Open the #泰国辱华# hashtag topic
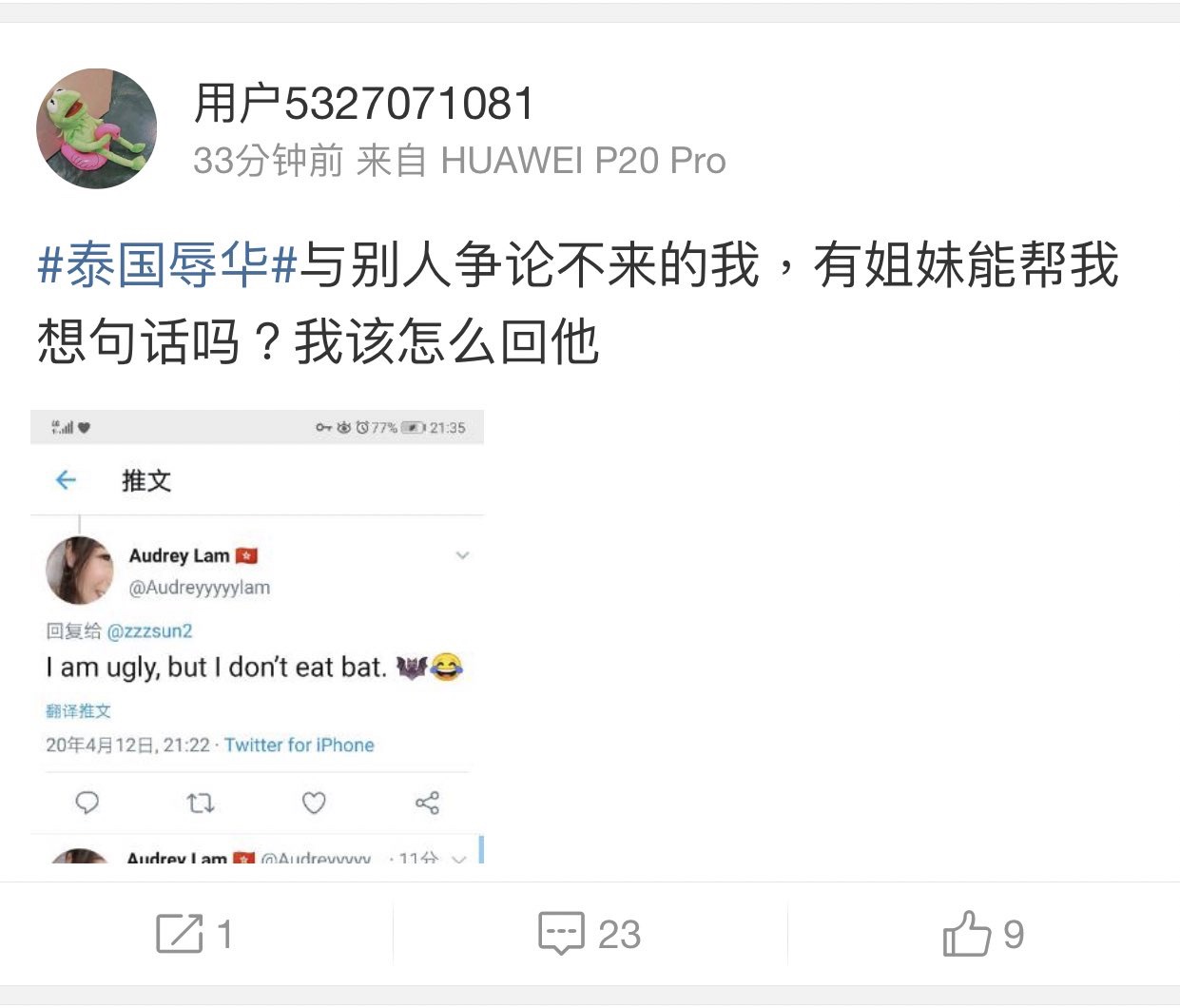This screenshot has width=1180, height=1008. [x=168, y=265]
